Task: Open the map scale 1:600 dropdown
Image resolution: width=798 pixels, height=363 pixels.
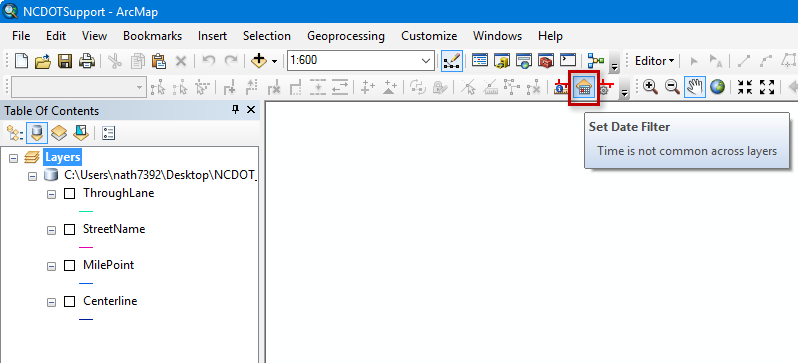Action: (426, 61)
